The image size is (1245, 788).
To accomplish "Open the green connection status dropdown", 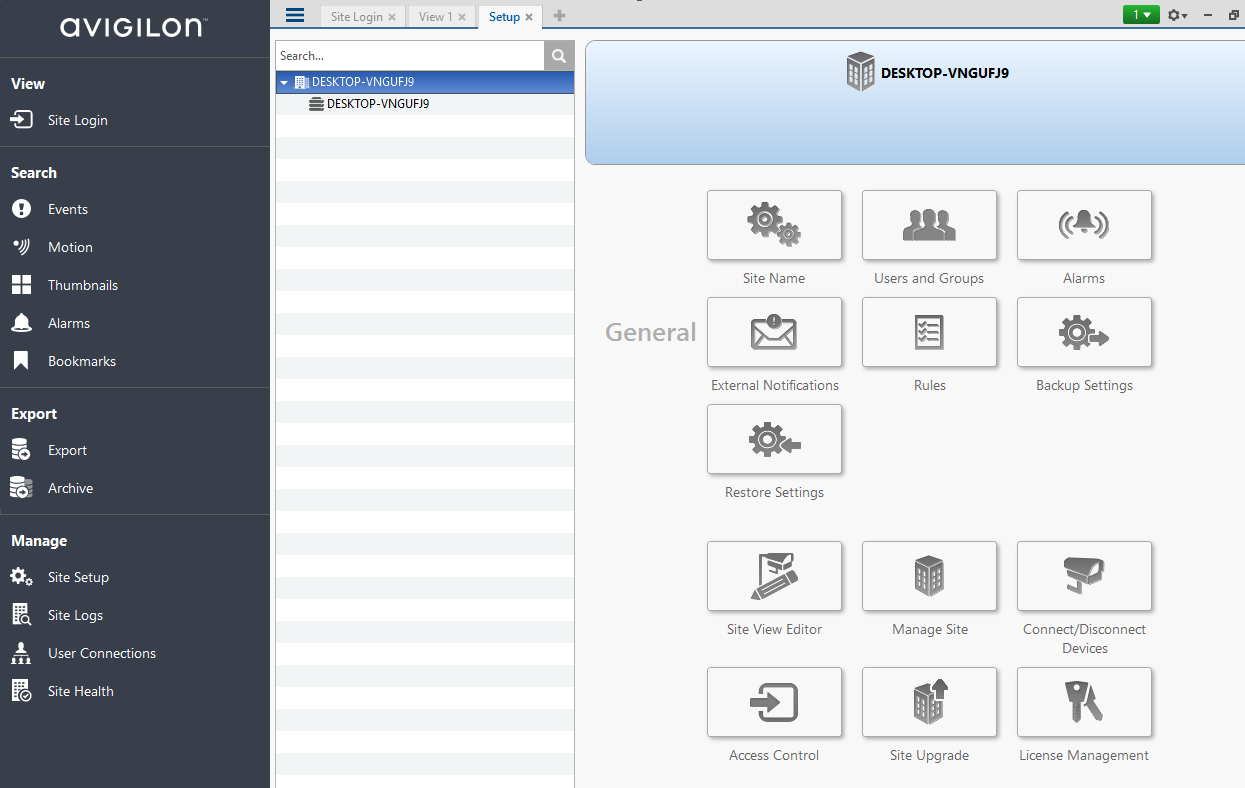I will point(1141,15).
